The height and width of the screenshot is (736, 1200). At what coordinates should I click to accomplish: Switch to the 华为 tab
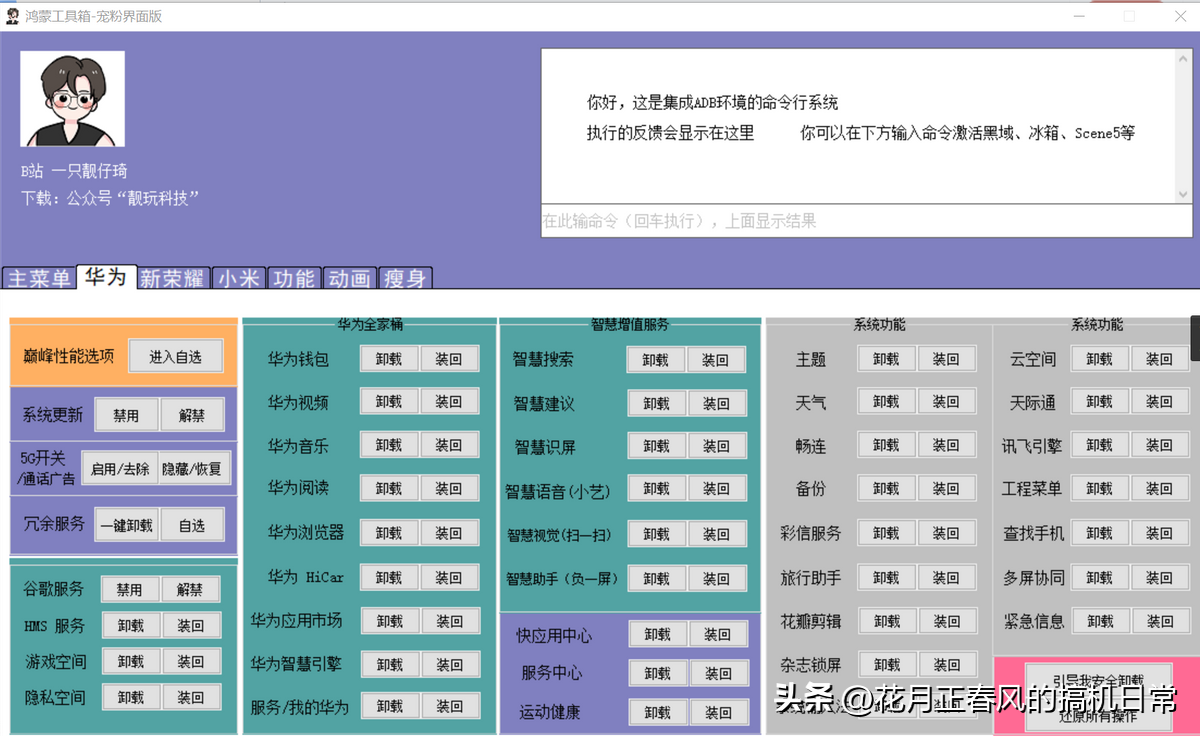tap(106, 277)
